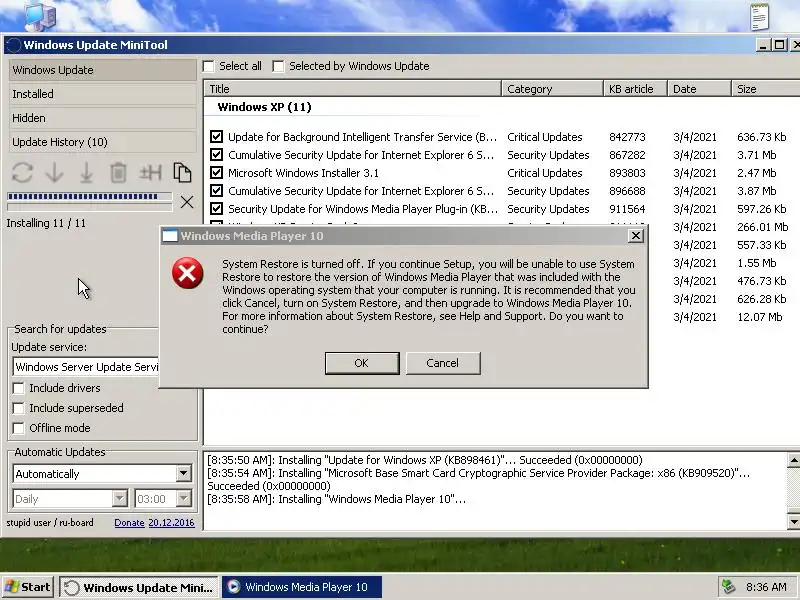Switch to Windows Update MiniTool taskbar button
Screen dimensions: 800x600
click(139, 587)
